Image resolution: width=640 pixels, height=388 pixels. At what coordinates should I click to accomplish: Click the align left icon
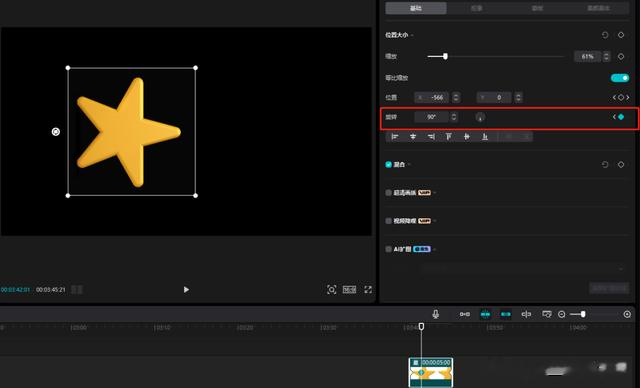click(395, 137)
